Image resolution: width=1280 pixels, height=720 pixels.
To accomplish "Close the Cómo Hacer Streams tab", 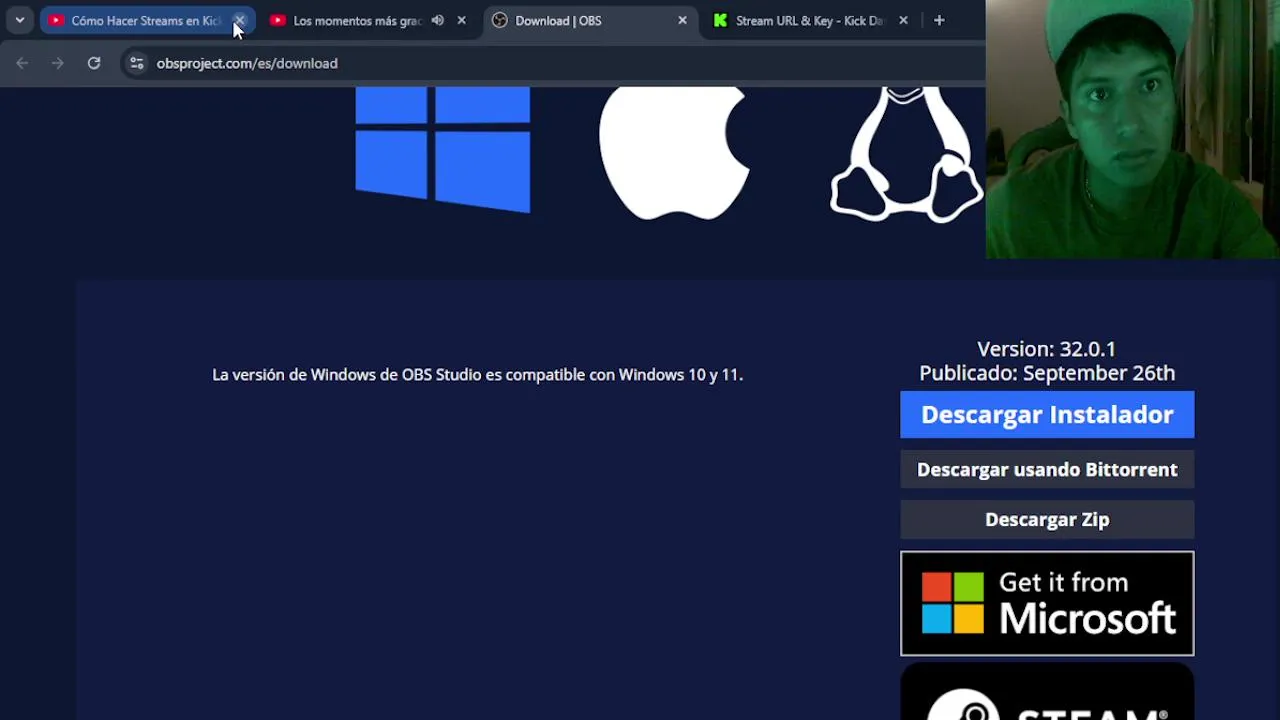I will [239, 20].
